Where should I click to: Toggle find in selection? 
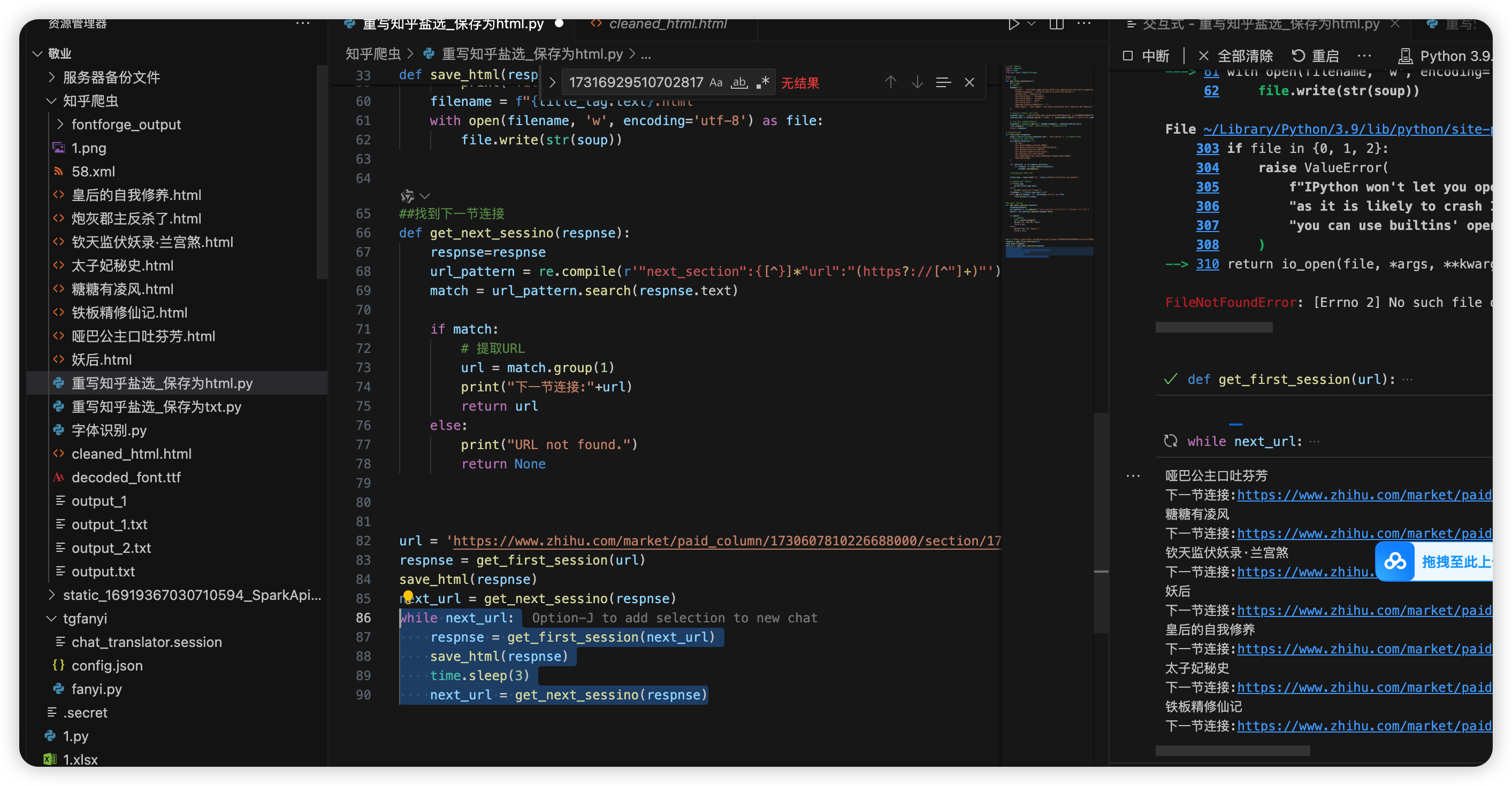(943, 83)
